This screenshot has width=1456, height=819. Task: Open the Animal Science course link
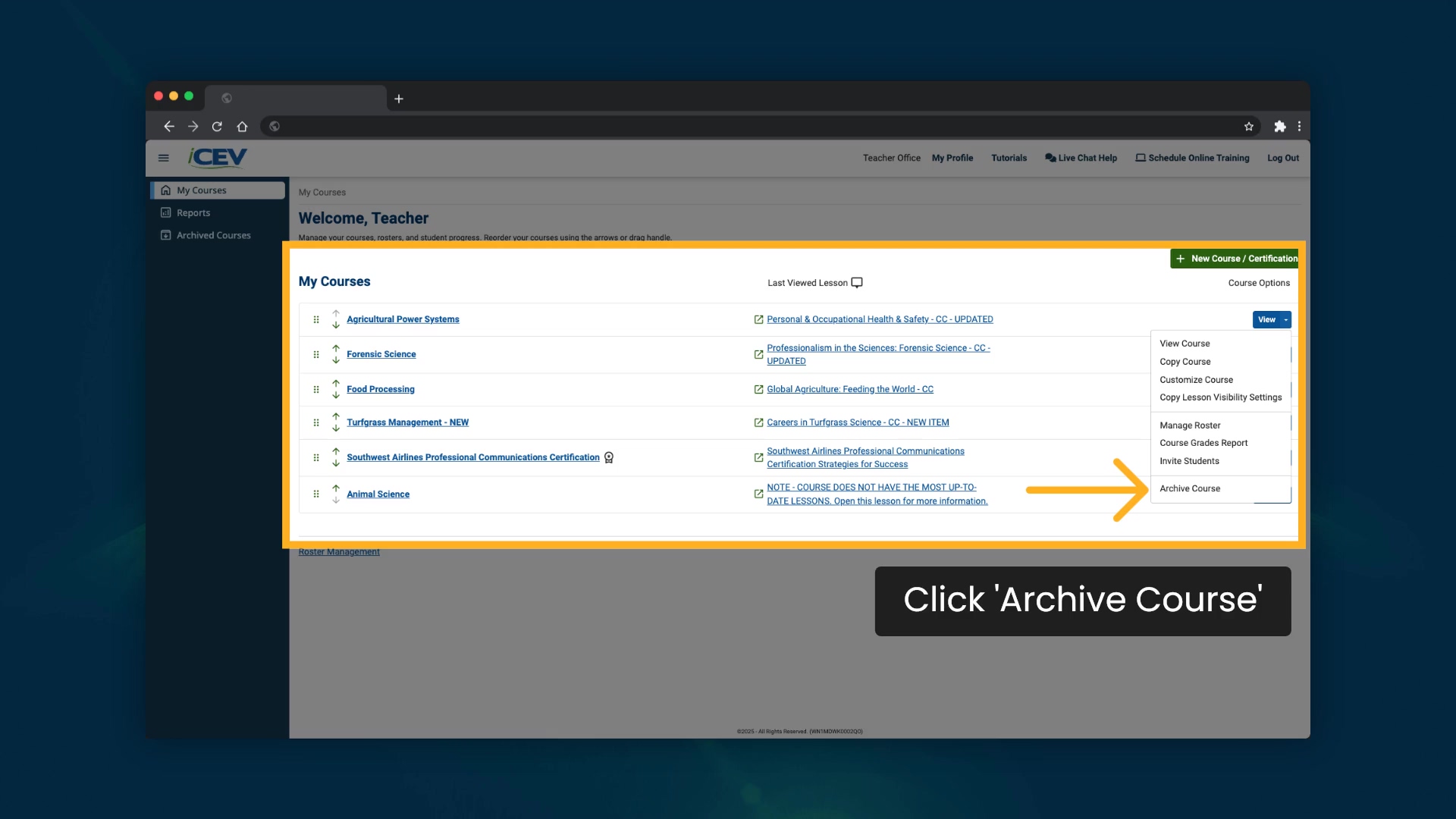tap(378, 494)
